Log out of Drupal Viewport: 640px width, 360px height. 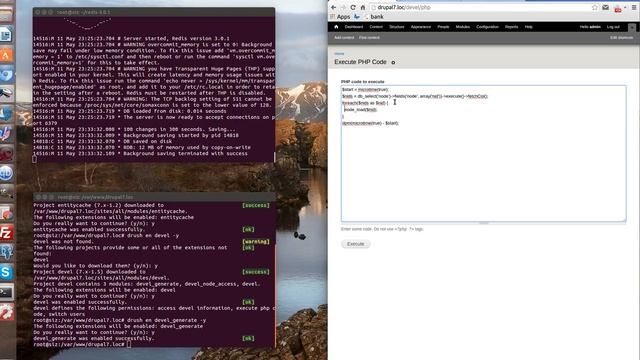tap(613, 27)
